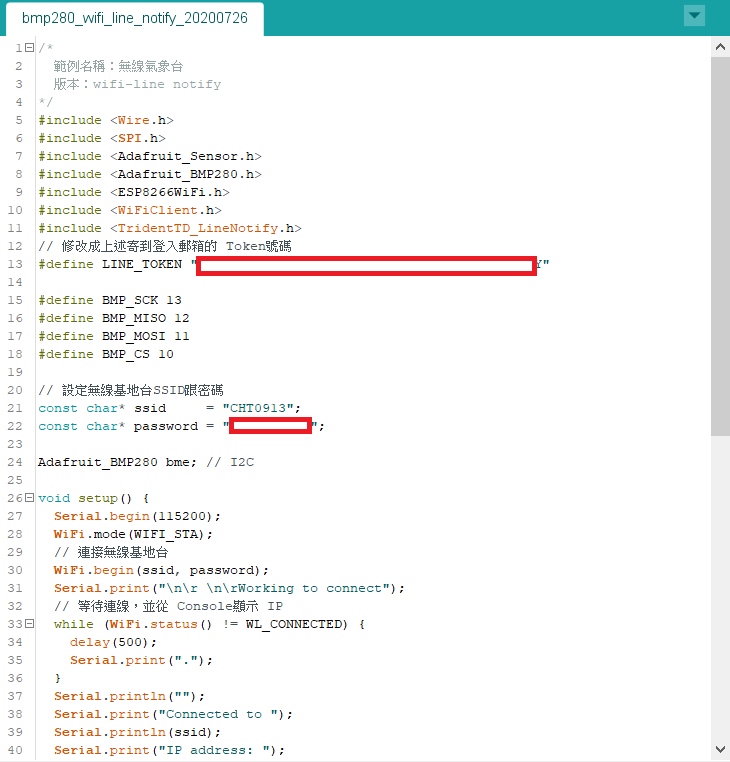Viewport: 730px width, 762px height.
Task: Click the #define BMP_CS 10 line
Action: click(x=106, y=354)
